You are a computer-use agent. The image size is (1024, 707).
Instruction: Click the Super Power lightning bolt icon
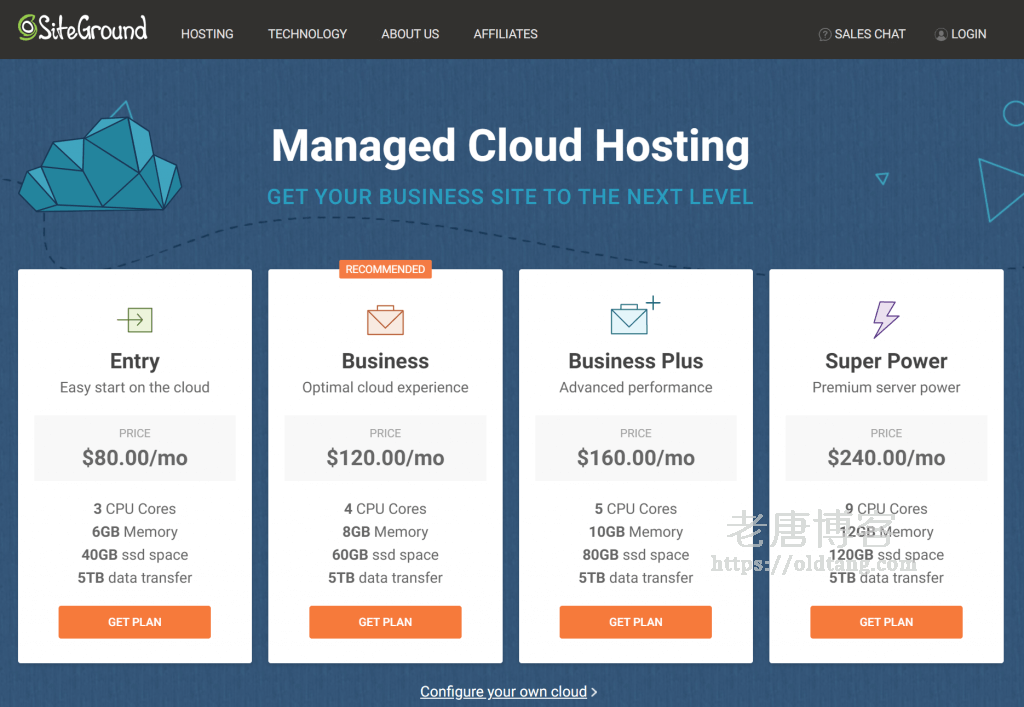[x=886, y=320]
